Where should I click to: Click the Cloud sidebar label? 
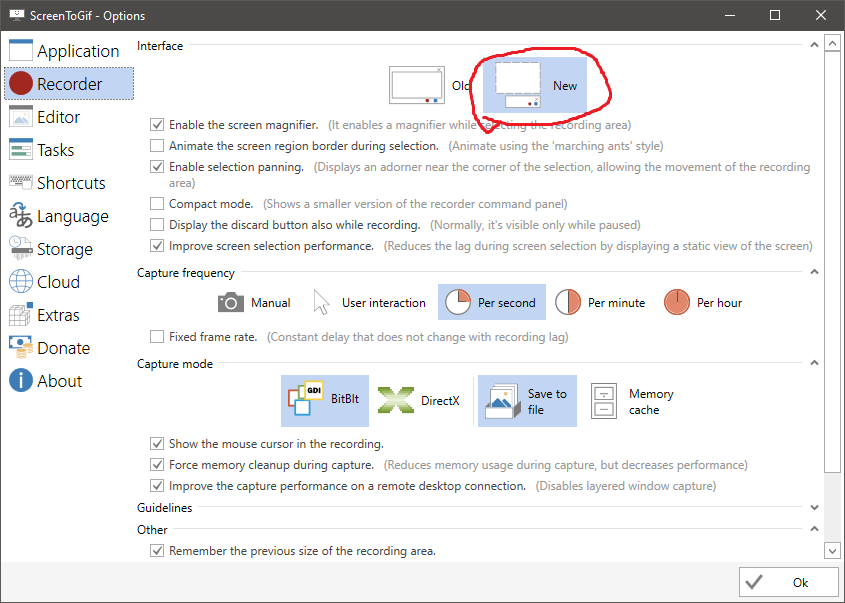[58, 282]
